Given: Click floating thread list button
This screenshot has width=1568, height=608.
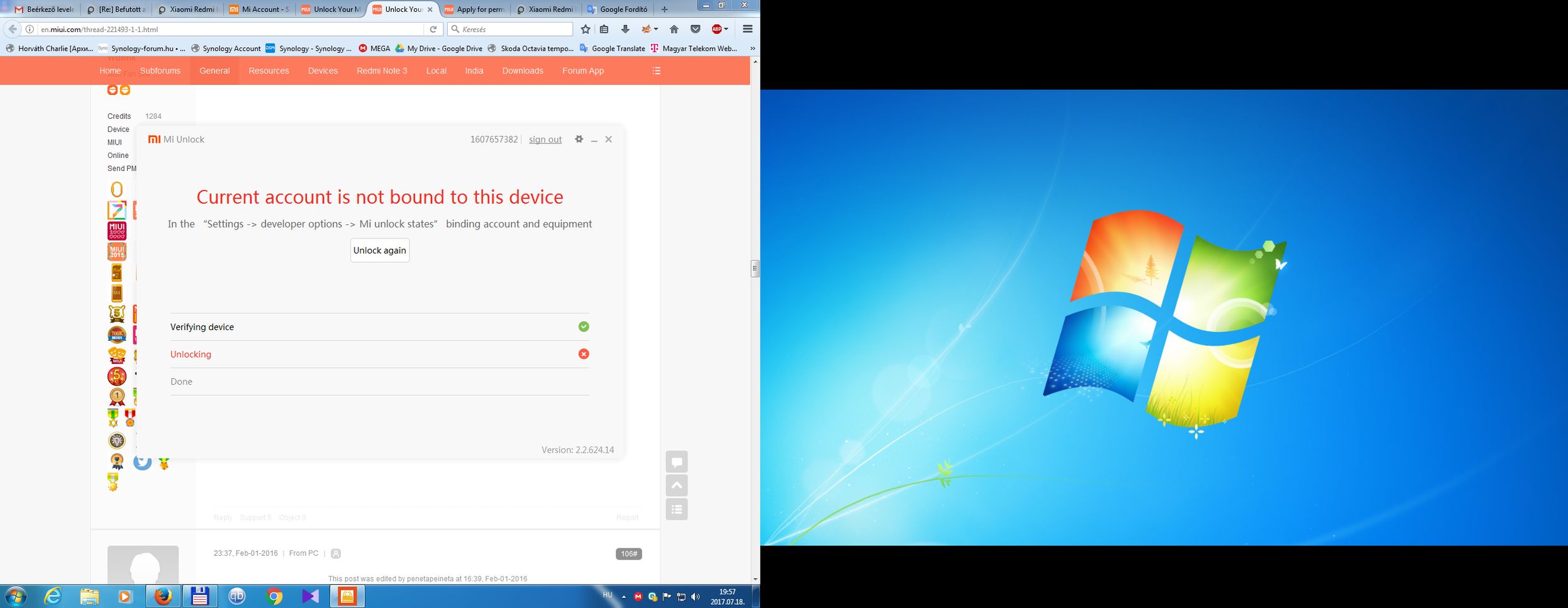Looking at the screenshot, I should click(677, 509).
